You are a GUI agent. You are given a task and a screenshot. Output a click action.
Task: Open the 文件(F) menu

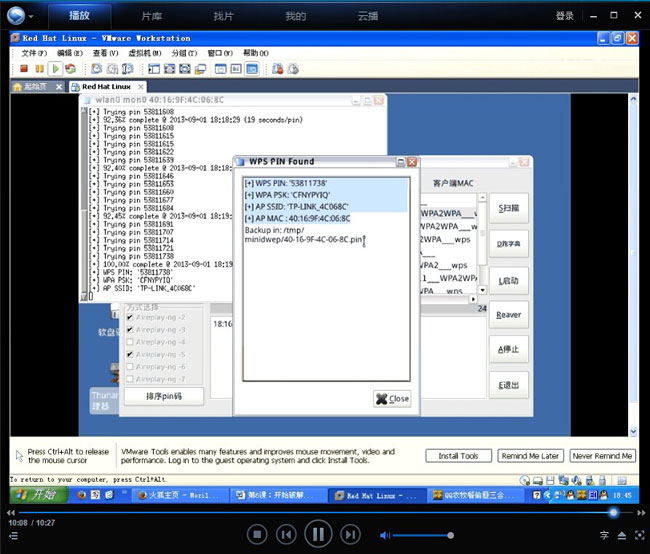pyautogui.click(x=34, y=53)
